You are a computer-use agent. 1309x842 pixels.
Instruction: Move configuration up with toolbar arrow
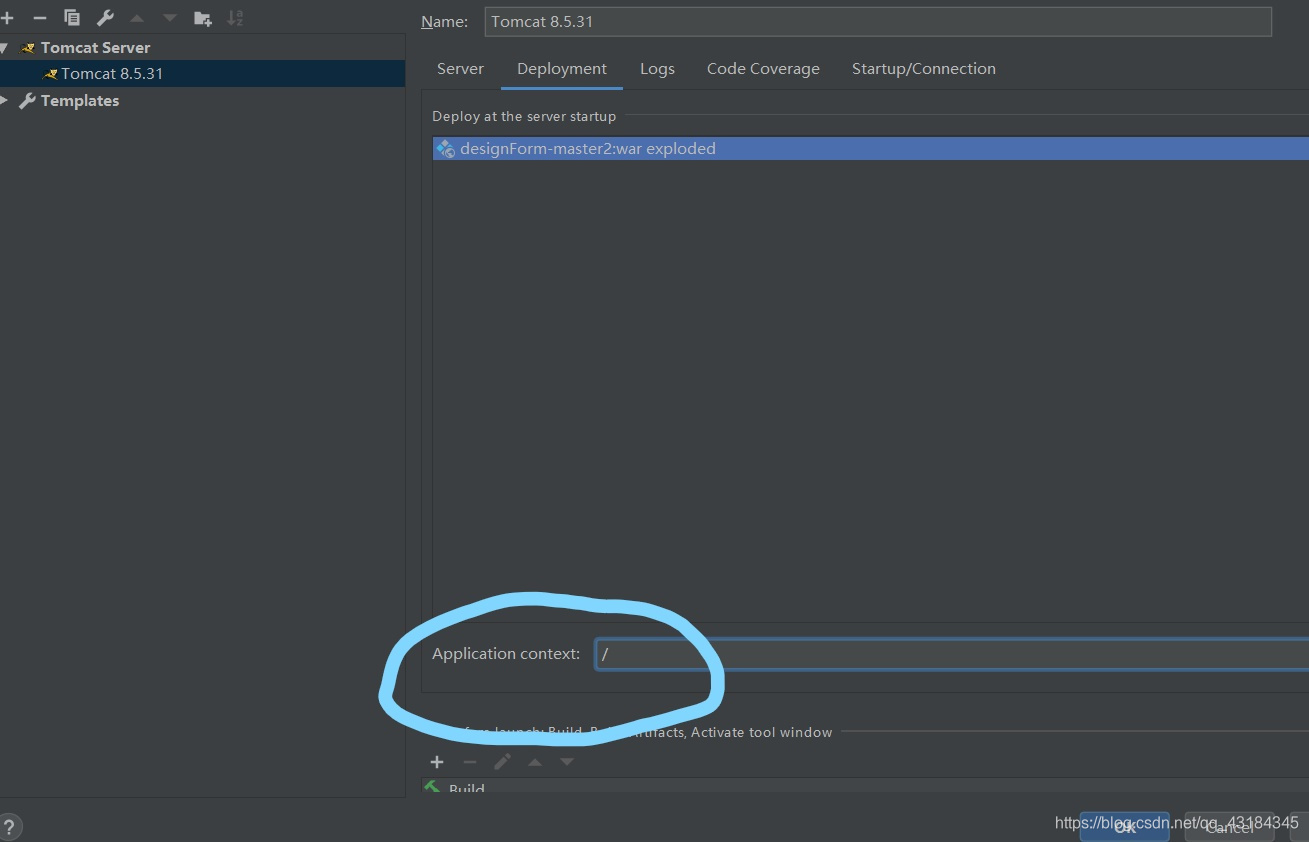137,18
